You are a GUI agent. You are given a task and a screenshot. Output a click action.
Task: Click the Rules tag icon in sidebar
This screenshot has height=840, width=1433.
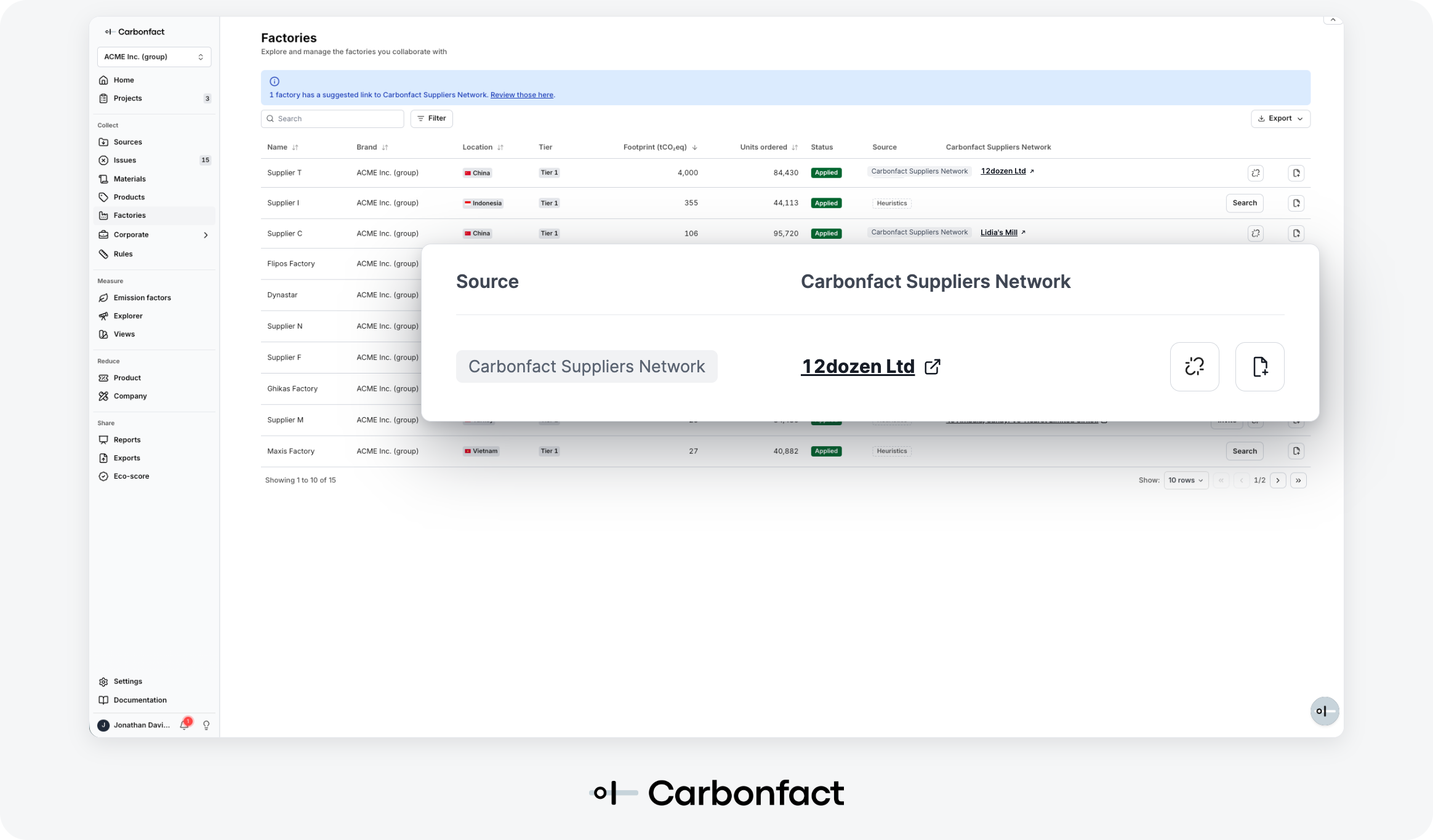click(x=103, y=254)
